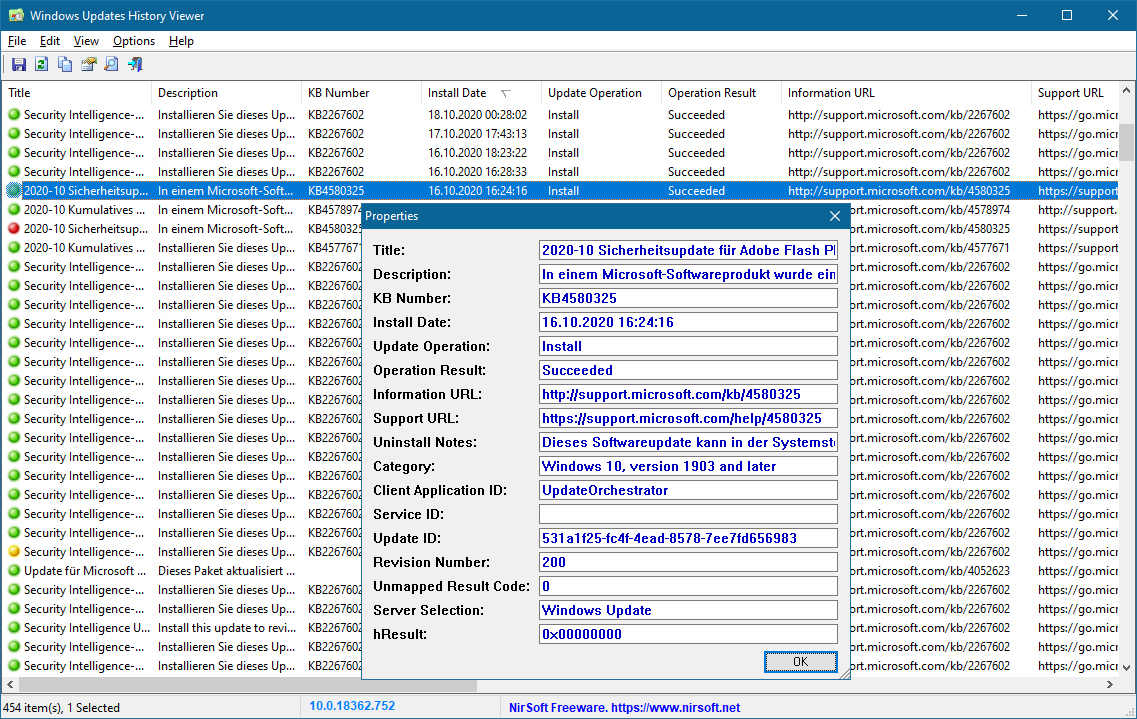
Task: Click the Find magnifier toolbar icon
Action: click(112, 65)
